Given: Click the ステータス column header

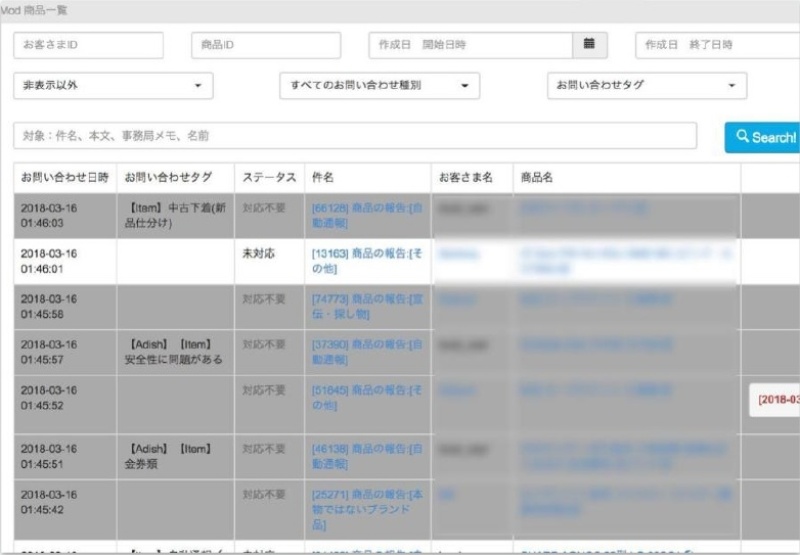Looking at the screenshot, I should click(269, 177).
